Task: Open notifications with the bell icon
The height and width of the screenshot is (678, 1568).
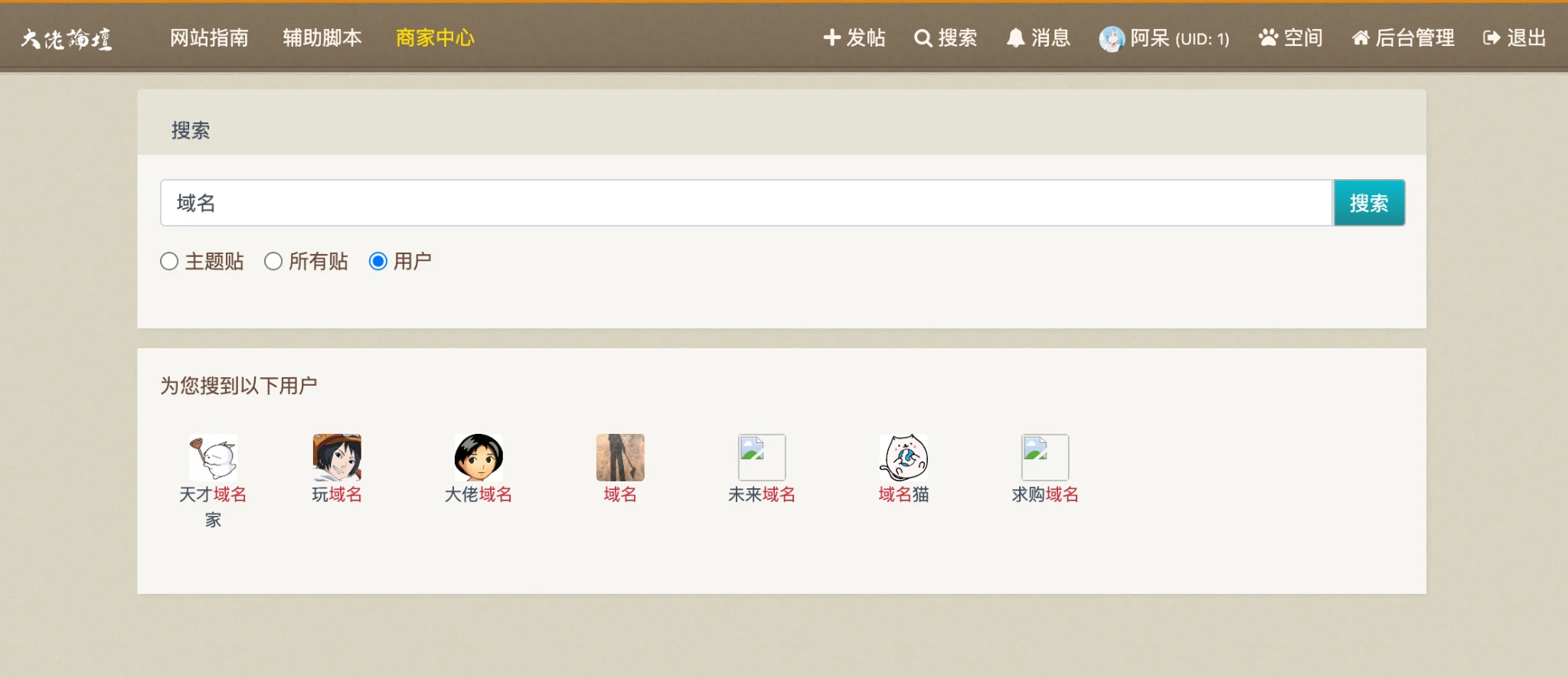Action: click(1015, 38)
